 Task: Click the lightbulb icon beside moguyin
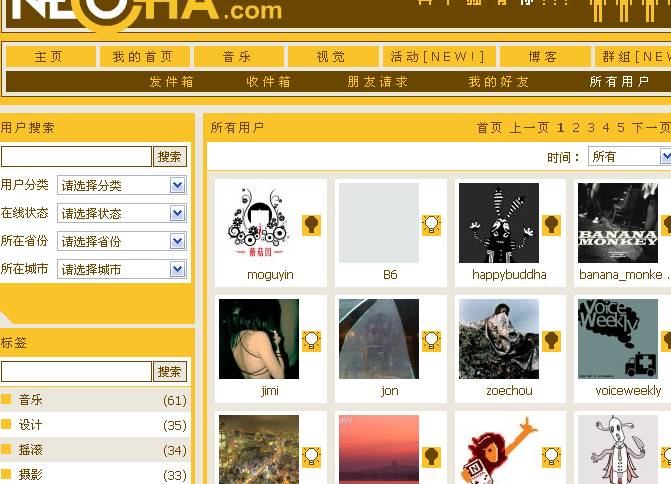pyautogui.click(x=311, y=225)
